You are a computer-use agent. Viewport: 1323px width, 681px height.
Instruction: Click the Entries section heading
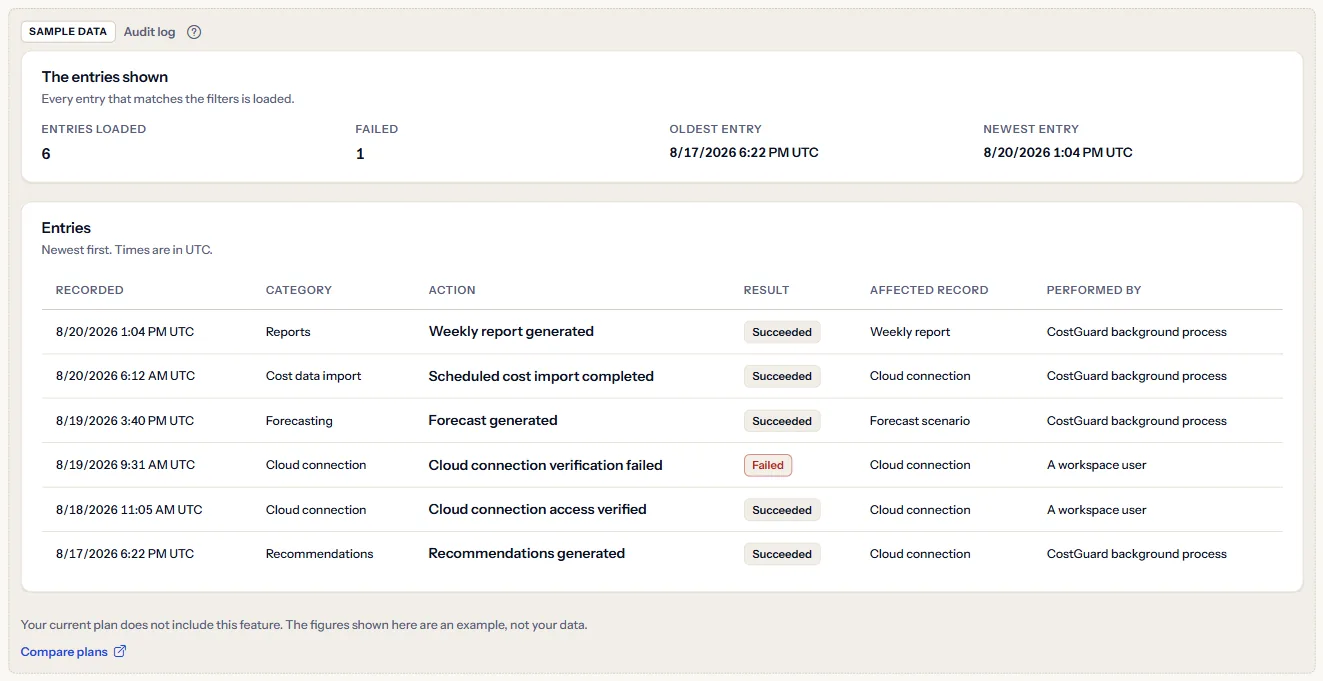click(66, 228)
